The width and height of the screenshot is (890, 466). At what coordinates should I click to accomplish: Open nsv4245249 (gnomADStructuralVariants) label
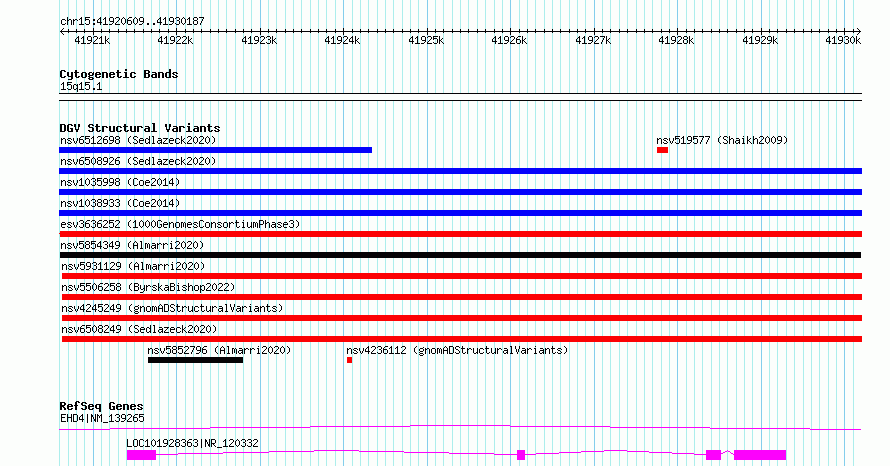[x=172, y=308]
